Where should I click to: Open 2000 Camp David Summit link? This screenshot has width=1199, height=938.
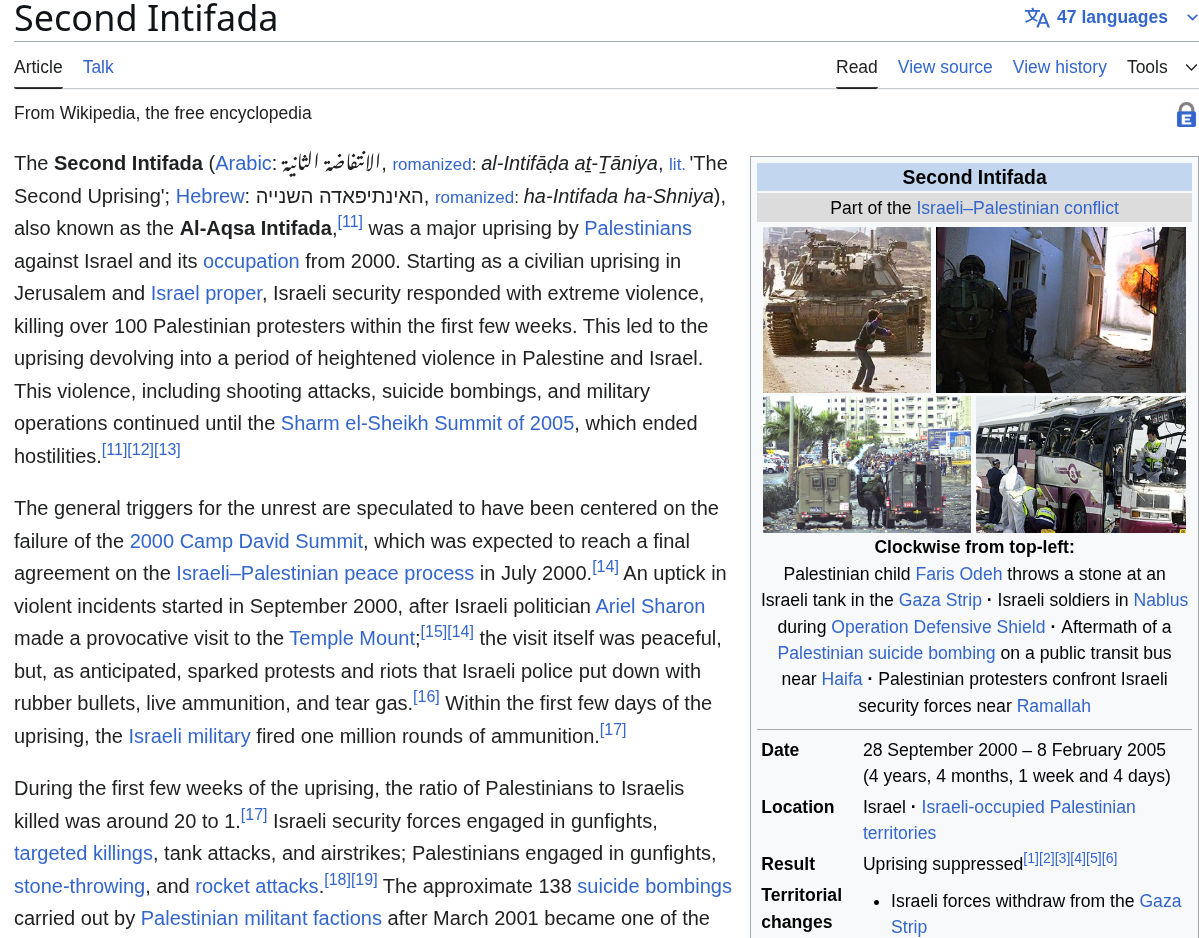[x=246, y=541]
